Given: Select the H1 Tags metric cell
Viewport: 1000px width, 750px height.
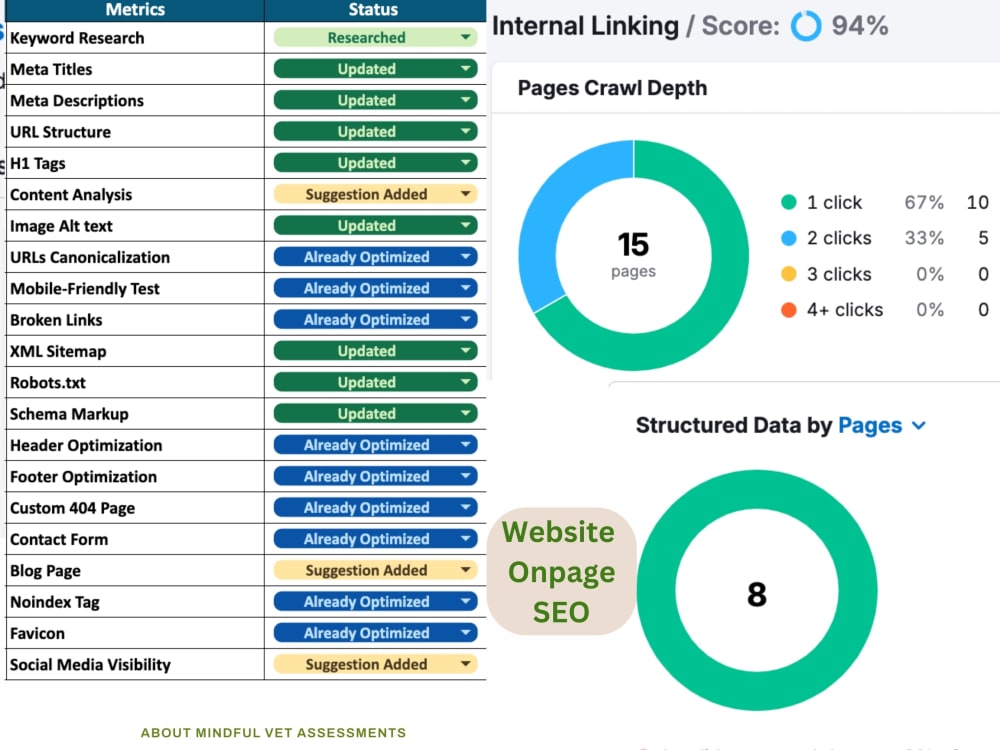Looking at the screenshot, I should pos(135,163).
